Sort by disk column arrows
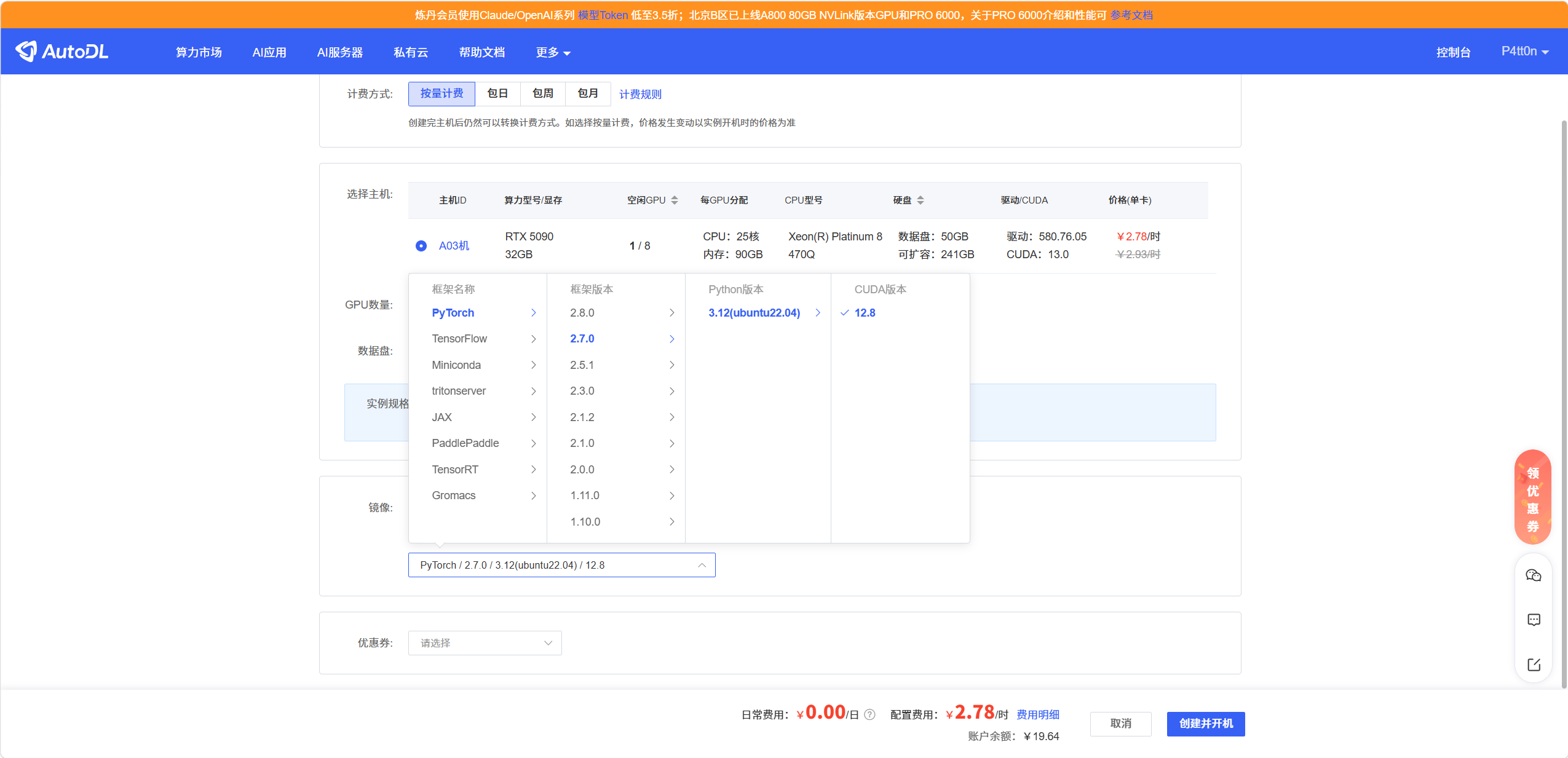Screen dimensions: 1568x758 click(x=921, y=200)
